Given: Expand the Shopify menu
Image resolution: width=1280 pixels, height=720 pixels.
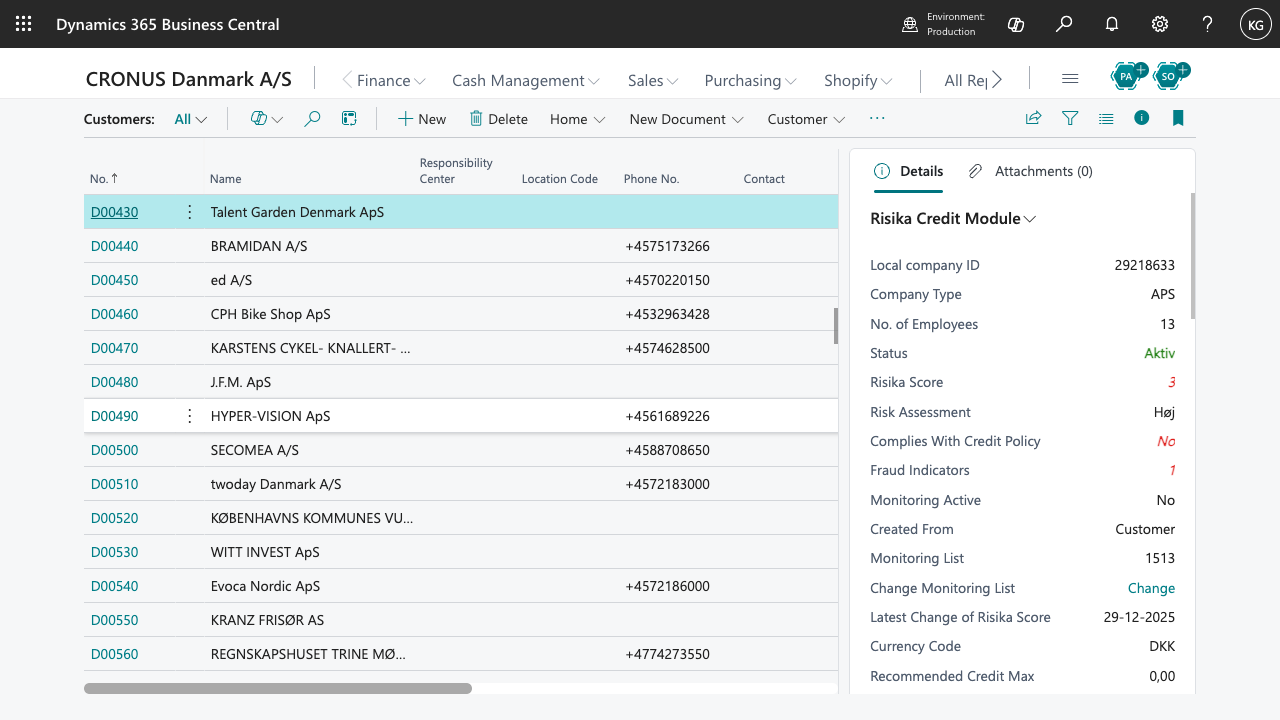Looking at the screenshot, I should (858, 80).
